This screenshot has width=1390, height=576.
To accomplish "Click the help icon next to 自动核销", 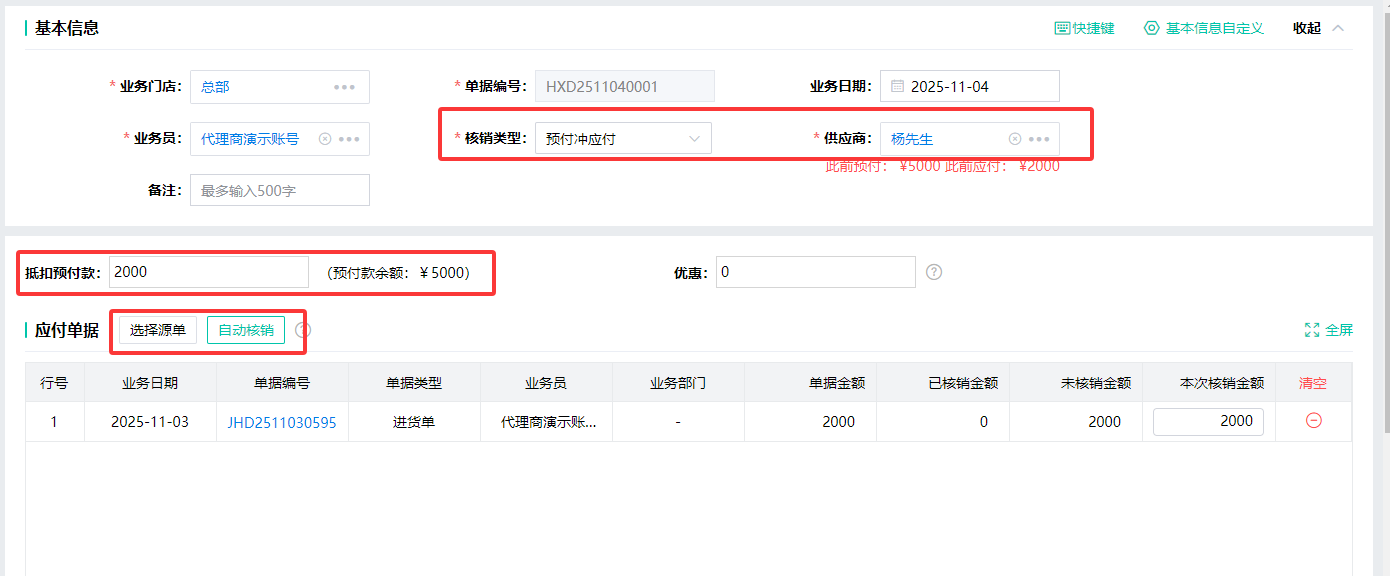I will [x=302, y=330].
